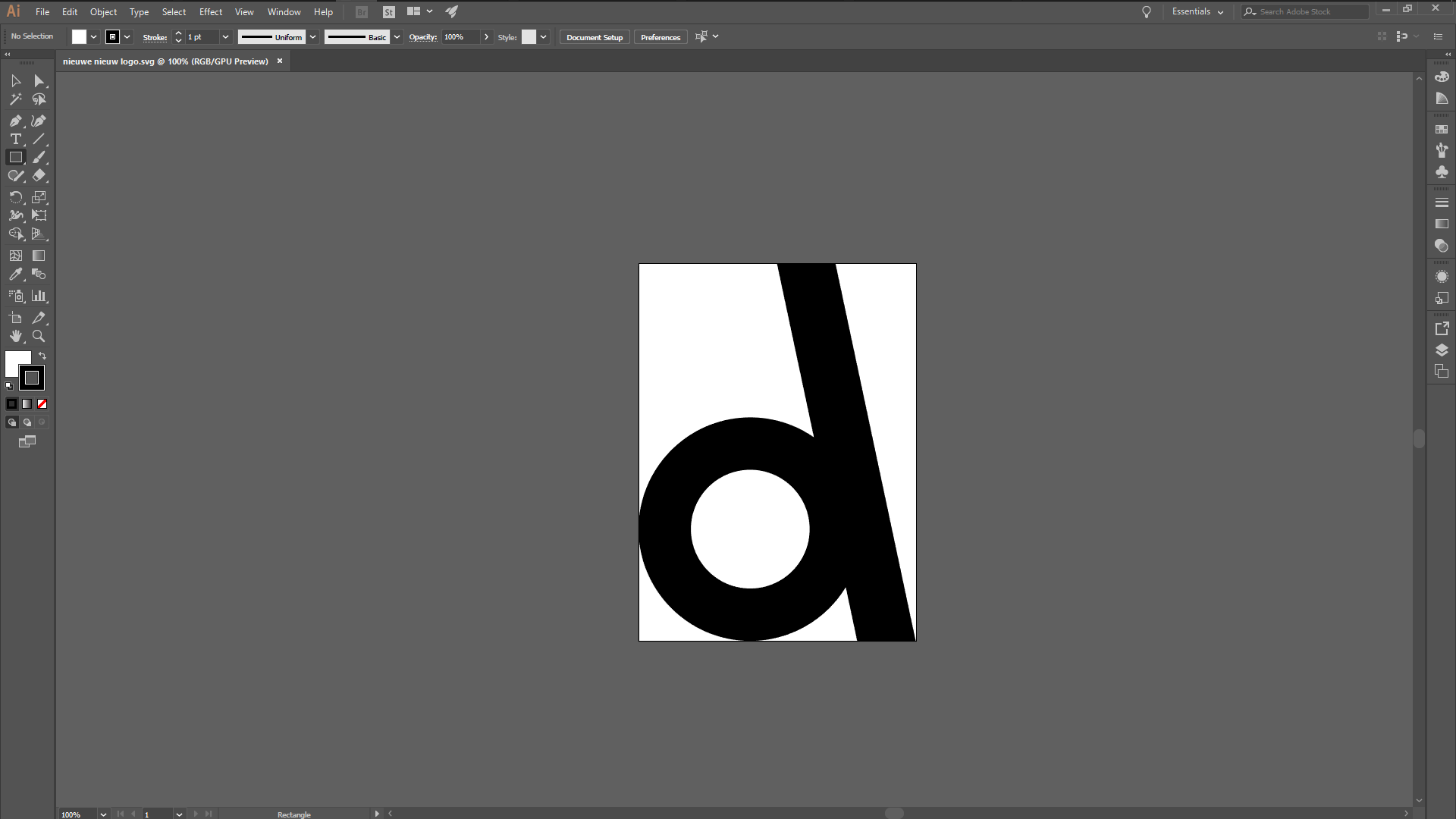This screenshot has height=819, width=1456.
Task: Open the Effect menu
Action: 211,11
